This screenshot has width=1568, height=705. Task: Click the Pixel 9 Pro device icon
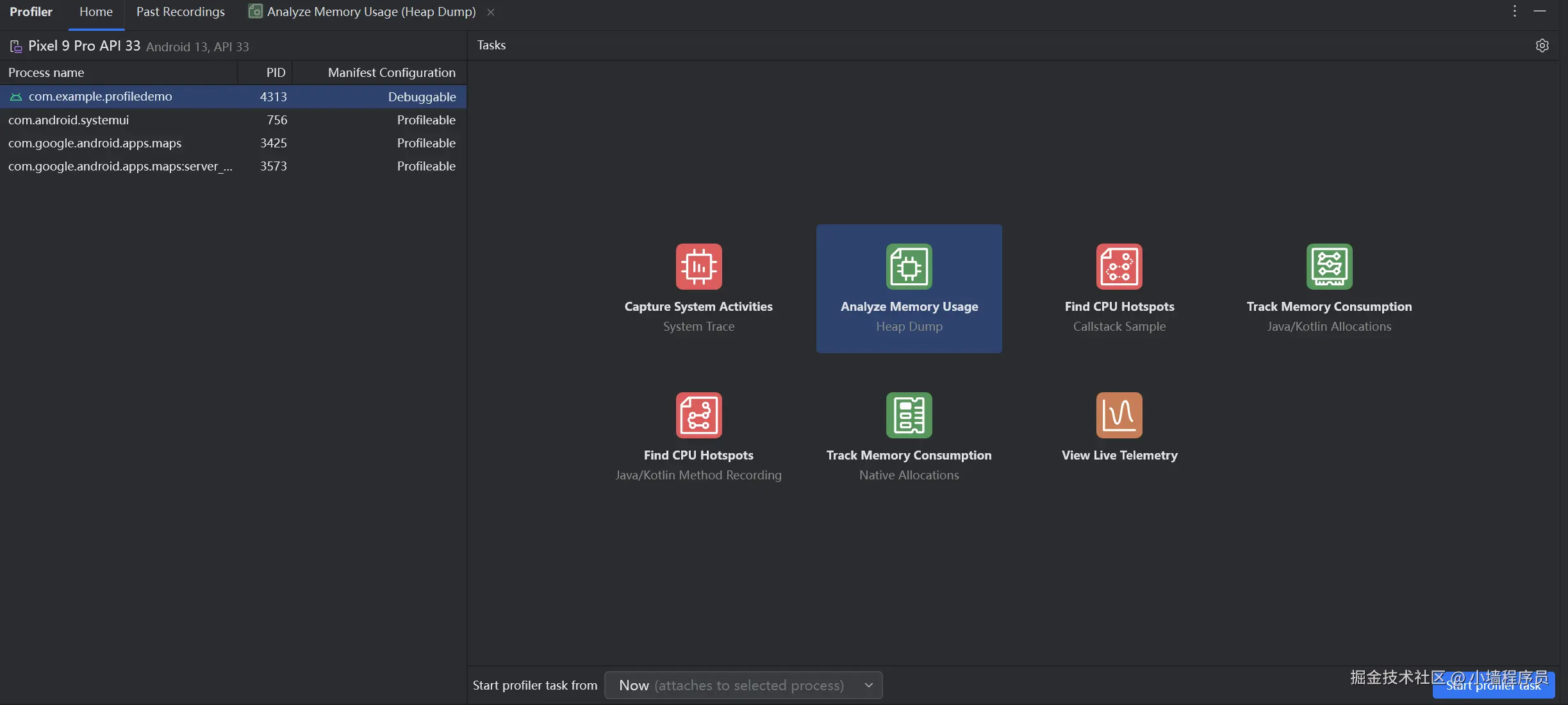pos(16,46)
